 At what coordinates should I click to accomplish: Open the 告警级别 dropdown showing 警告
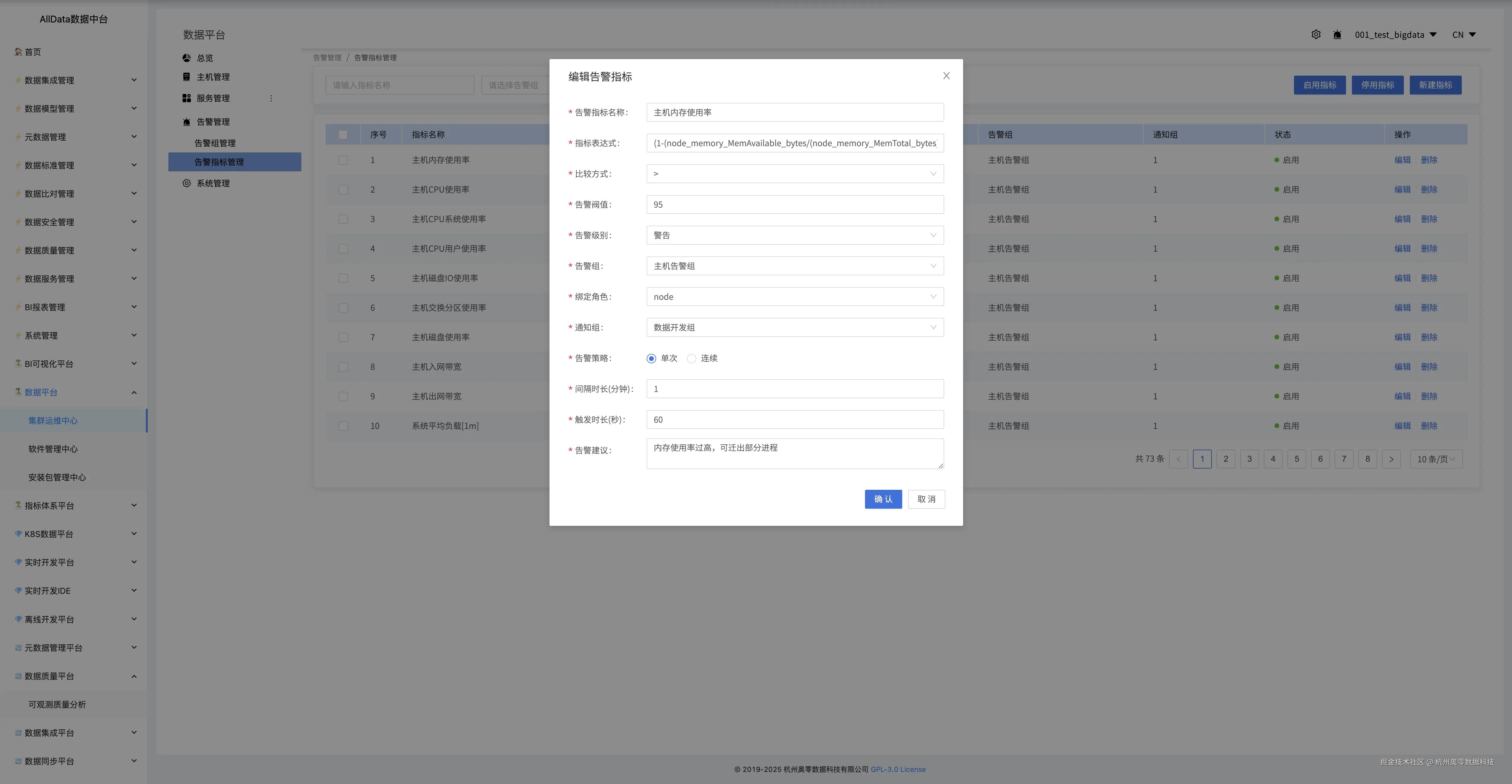(795, 235)
